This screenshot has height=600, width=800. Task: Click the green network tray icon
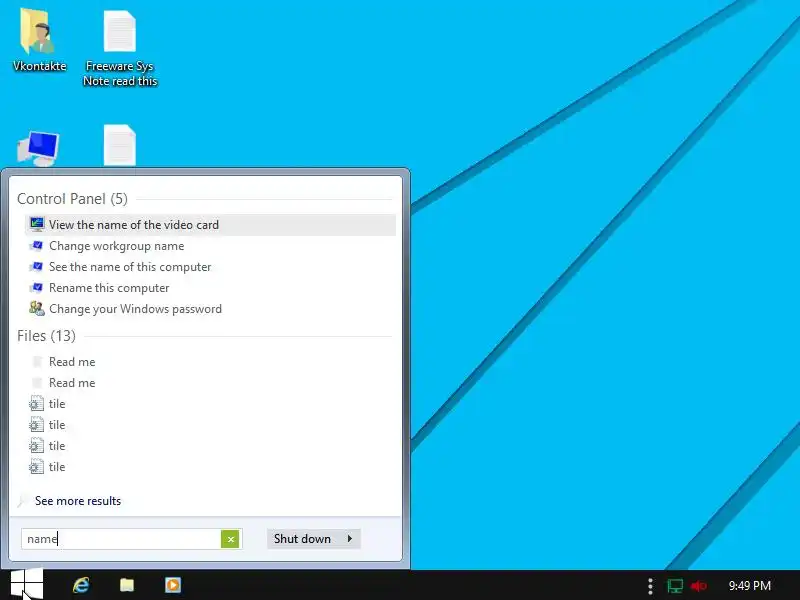click(x=674, y=586)
